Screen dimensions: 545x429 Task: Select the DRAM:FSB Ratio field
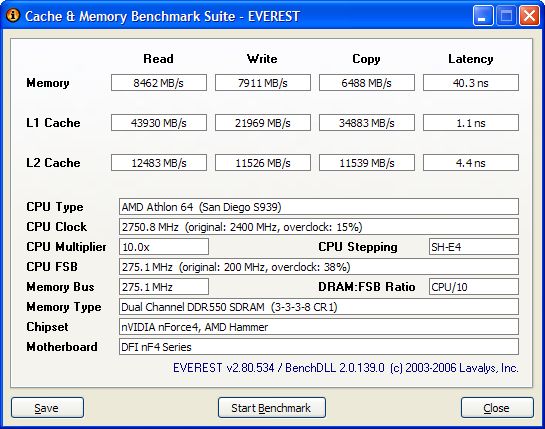click(x=474, y=287)
